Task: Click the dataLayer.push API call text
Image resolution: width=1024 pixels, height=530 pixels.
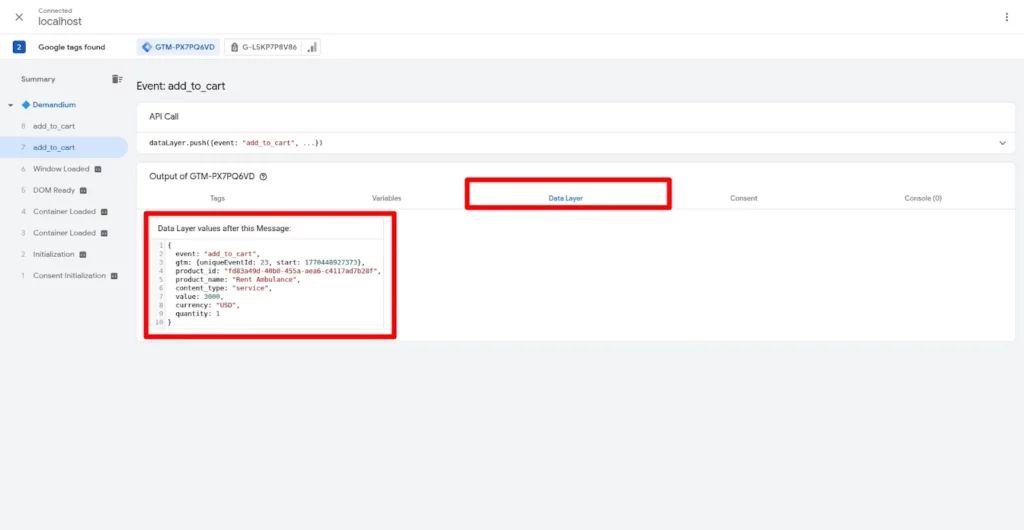Action: (x=236, y=142)
